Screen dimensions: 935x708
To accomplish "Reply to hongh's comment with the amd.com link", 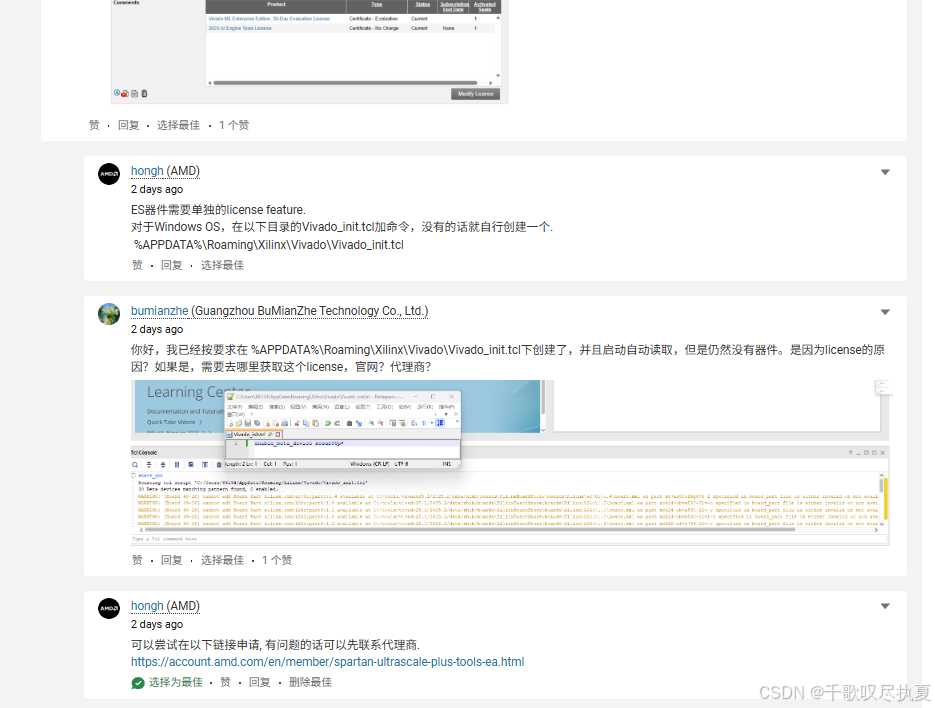I will [x=259, y=682].
